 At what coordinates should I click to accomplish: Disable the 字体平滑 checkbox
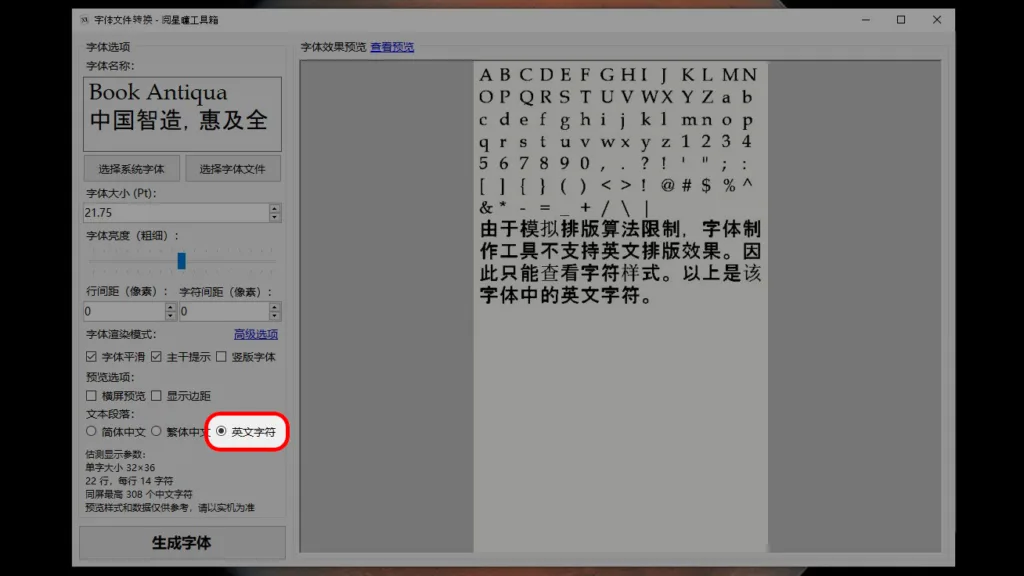(x=91, y=356)
